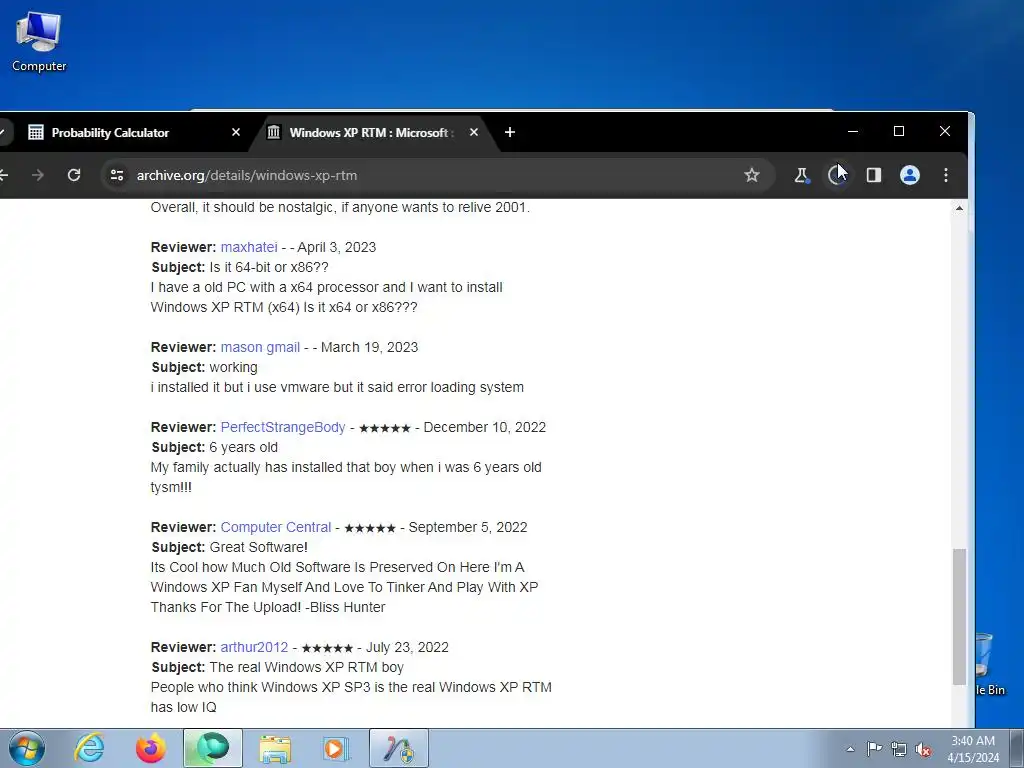Click subject text 'Is it 64-bit or x86??'
1024x768 pixels.
coord(269,267)
